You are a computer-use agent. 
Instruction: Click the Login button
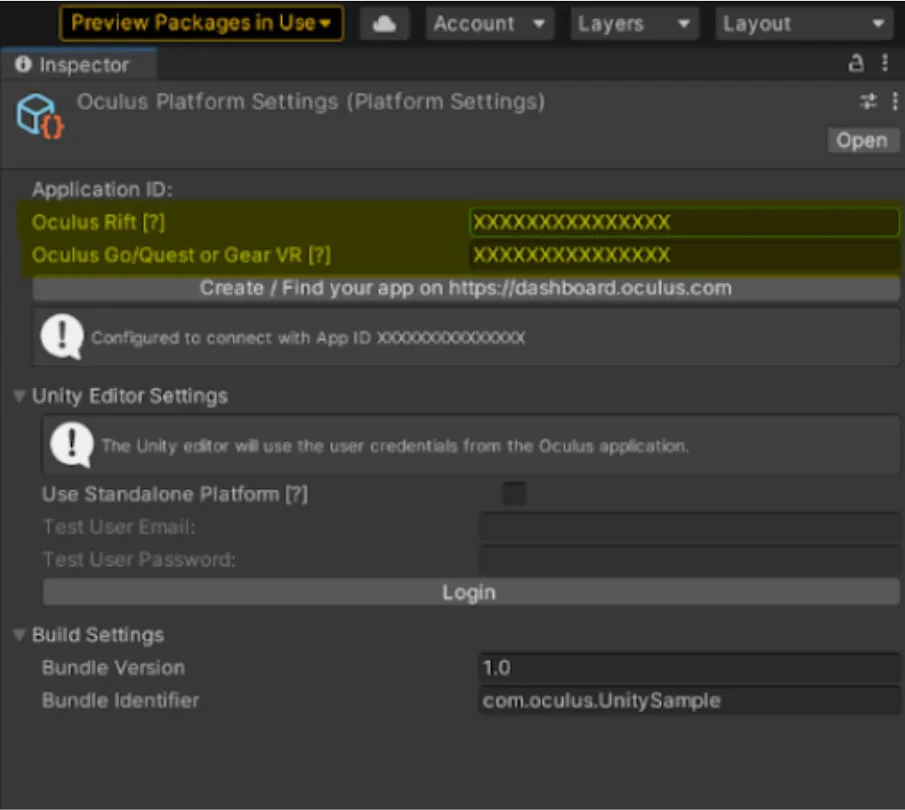pyautogui.click(x=471, y=592)
